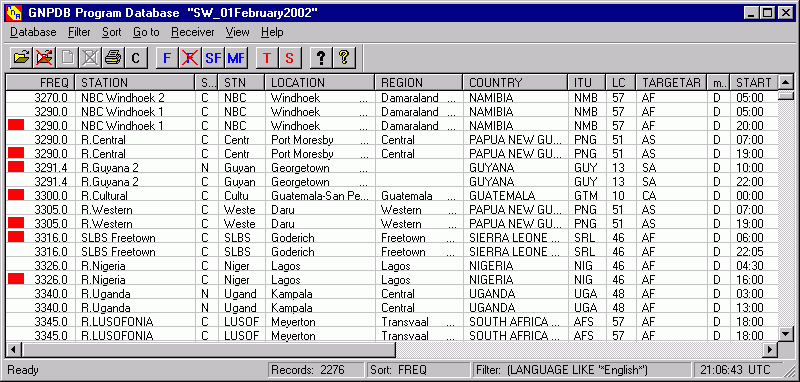Image resolution: width=800 pixels, height=382 pixels.
Task: Close database using crossed-out folder icon
Action: 45,58
